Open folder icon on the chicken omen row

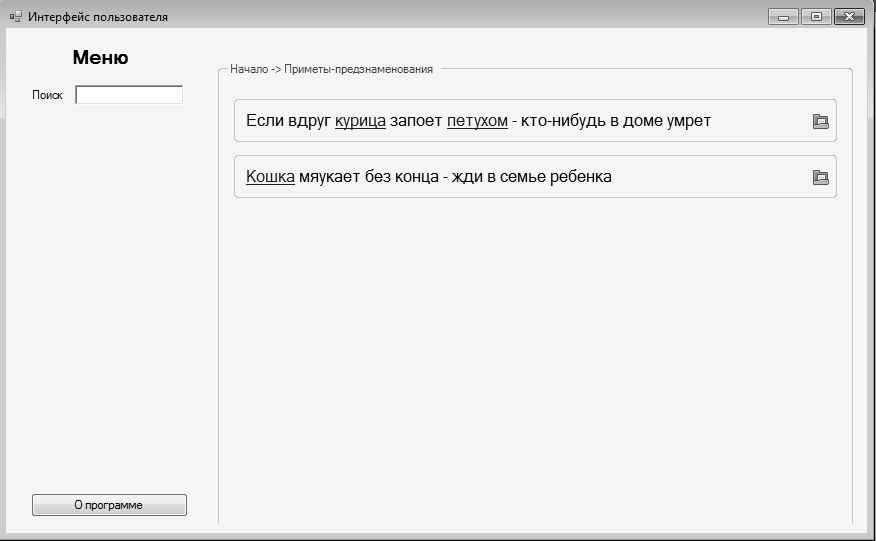tap(820, 121)
